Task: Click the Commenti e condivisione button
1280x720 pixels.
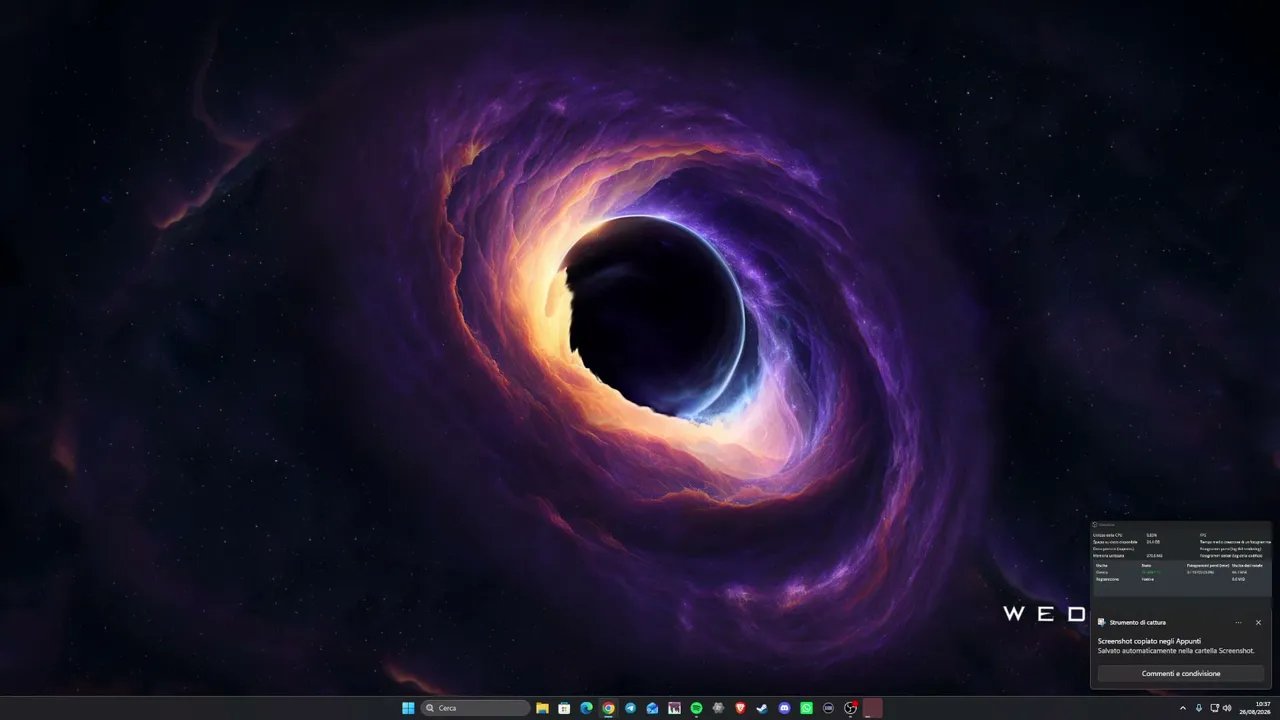Action: (1181, 674)
